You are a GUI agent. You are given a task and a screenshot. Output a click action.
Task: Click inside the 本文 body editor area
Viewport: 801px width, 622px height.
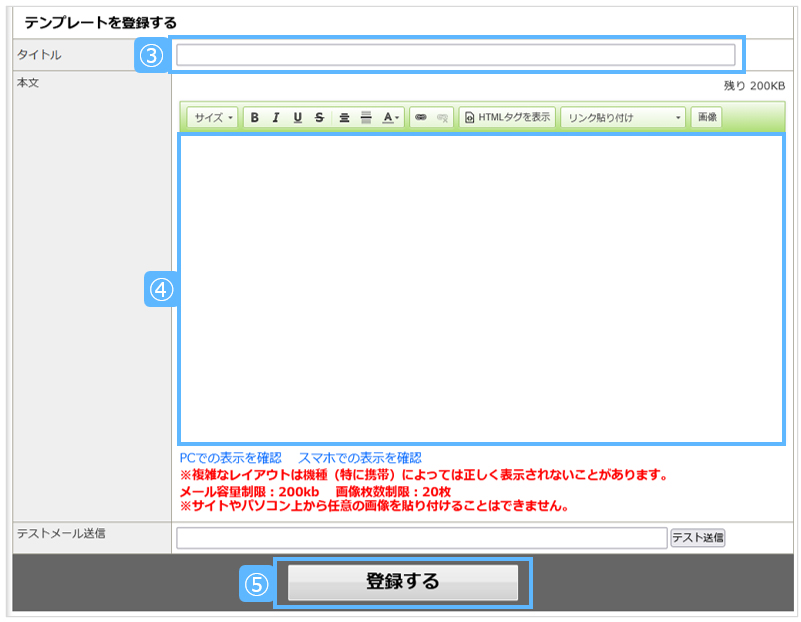481,289
